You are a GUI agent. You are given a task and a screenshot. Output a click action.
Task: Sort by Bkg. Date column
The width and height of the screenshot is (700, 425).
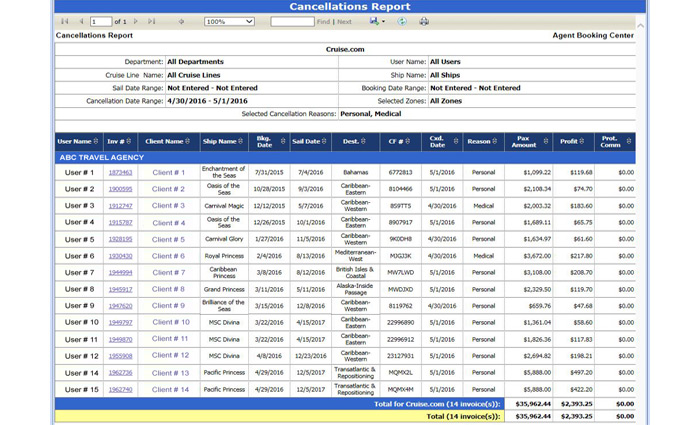[x=283, y=141]
